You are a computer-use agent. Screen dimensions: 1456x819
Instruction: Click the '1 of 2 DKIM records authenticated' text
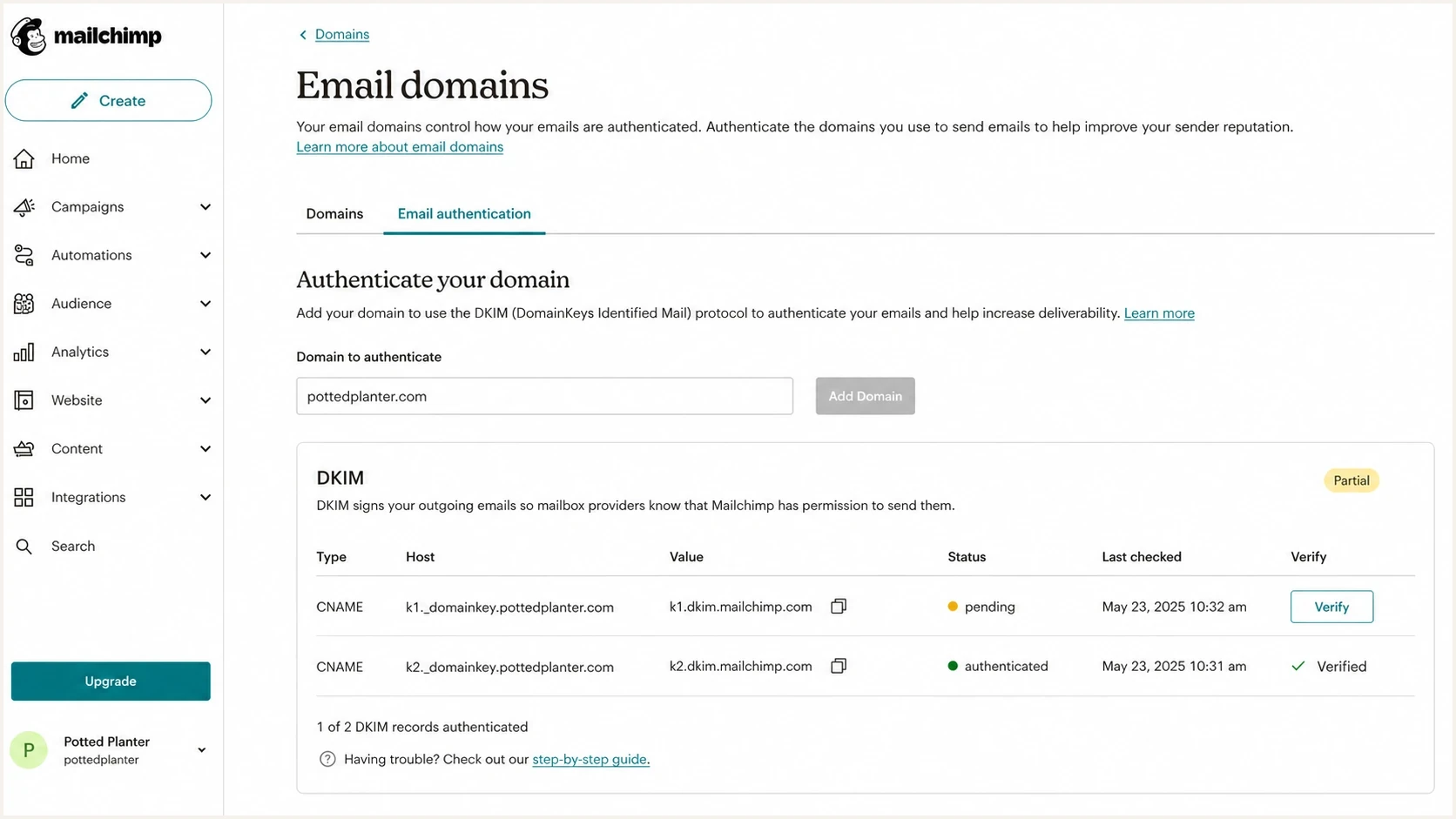[x=422, y=727]
